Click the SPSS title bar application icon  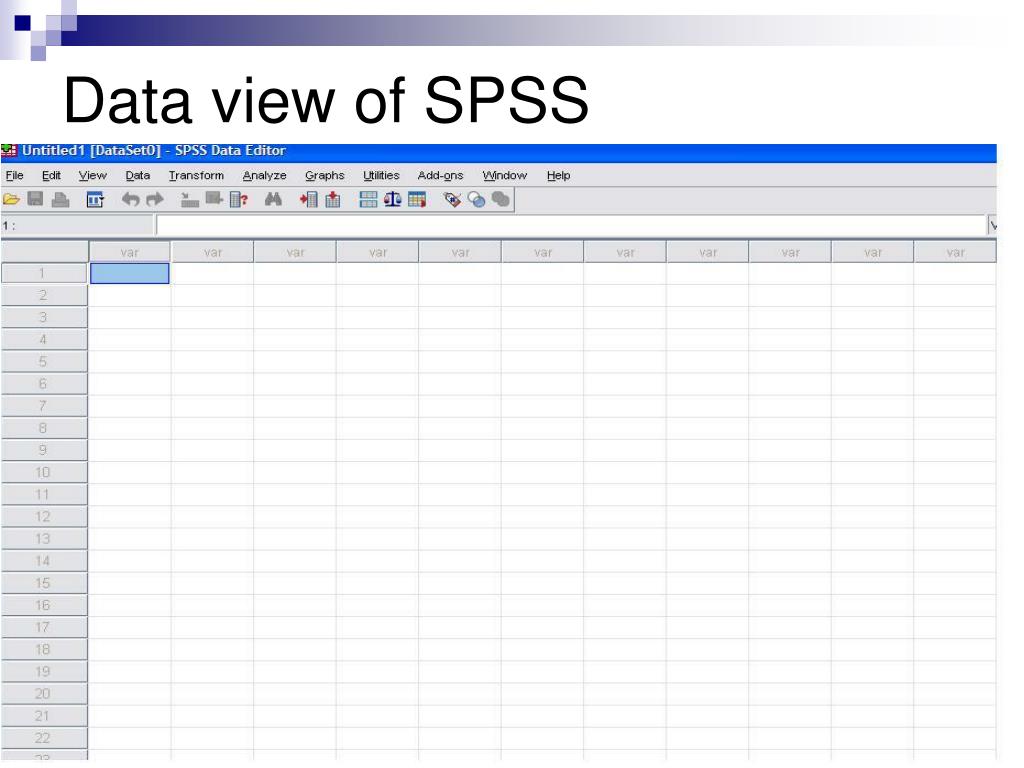click(9, 151)
